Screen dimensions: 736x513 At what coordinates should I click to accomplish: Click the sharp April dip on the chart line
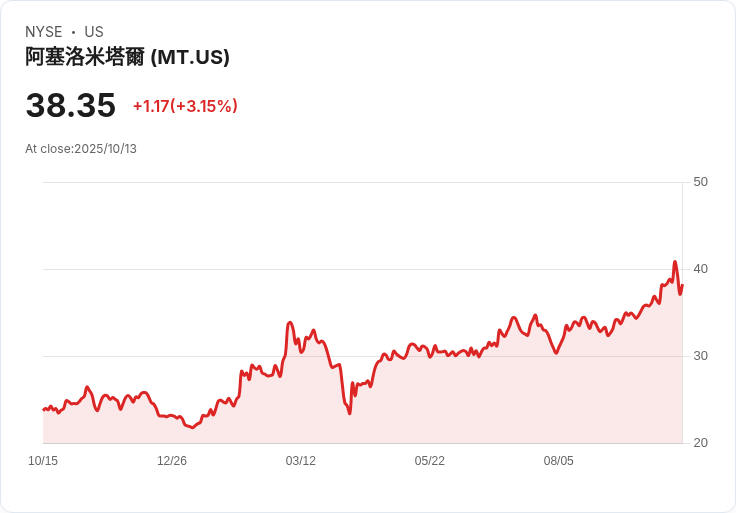coord(349,412)
